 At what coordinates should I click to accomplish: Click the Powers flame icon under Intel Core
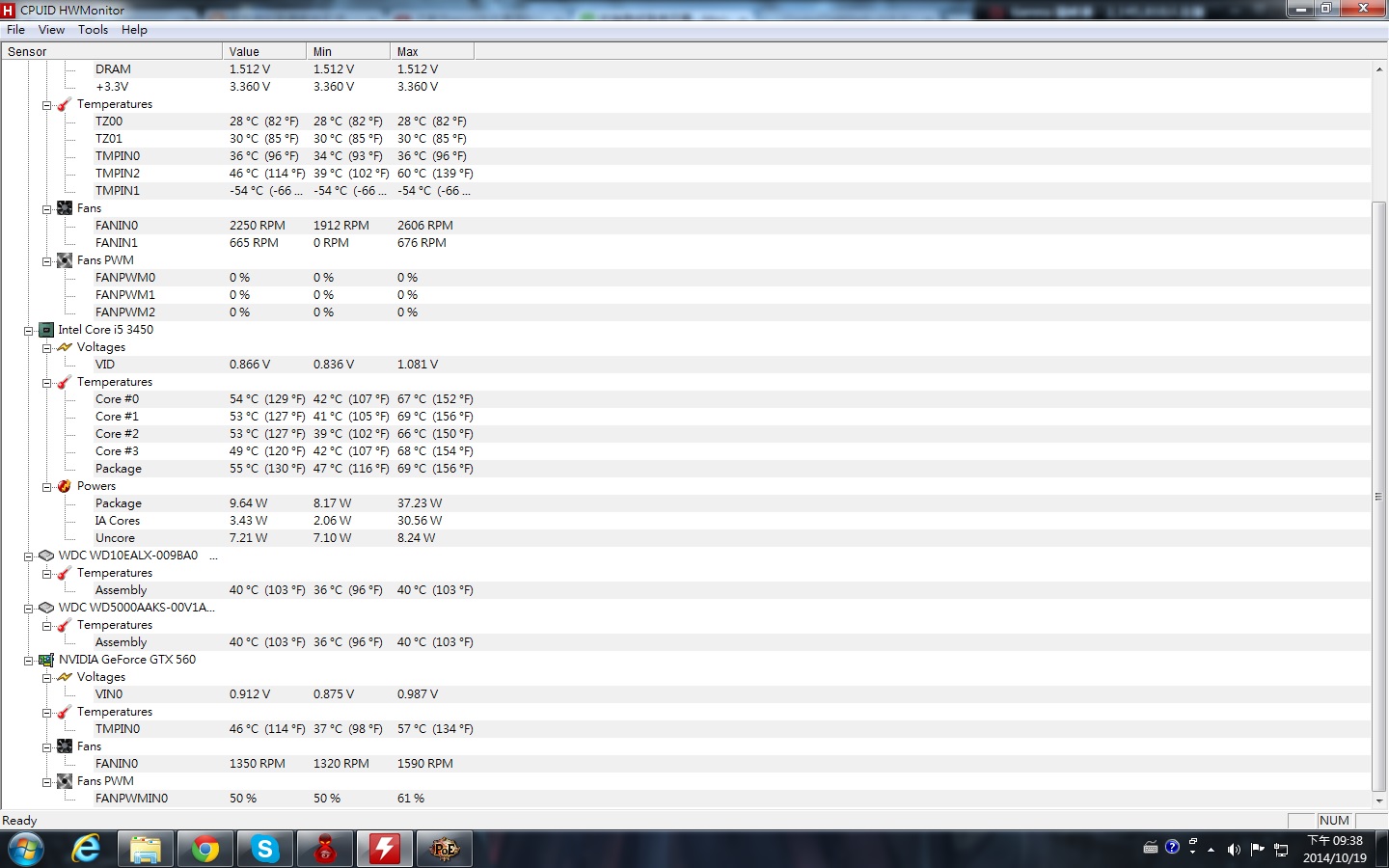click(65, 486)
